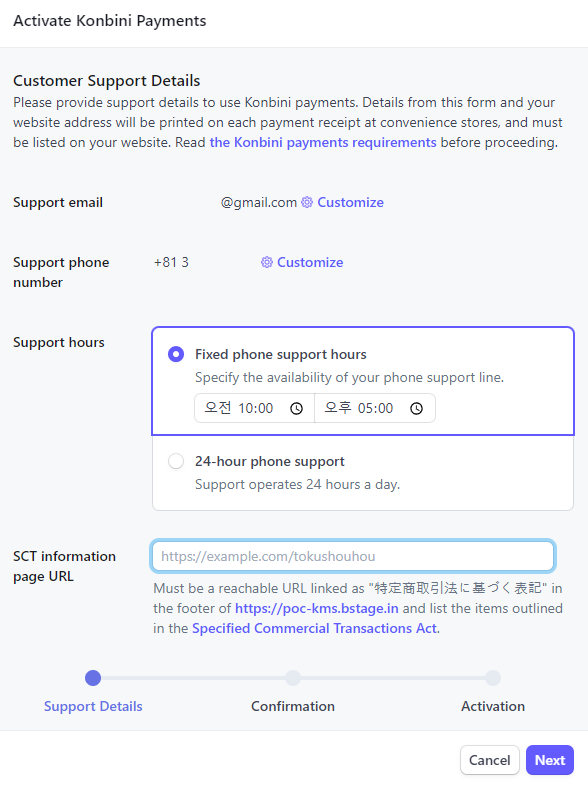588x787 pixels.
Task: Click the gear icon beside support phone Customize
Action: 267,262
